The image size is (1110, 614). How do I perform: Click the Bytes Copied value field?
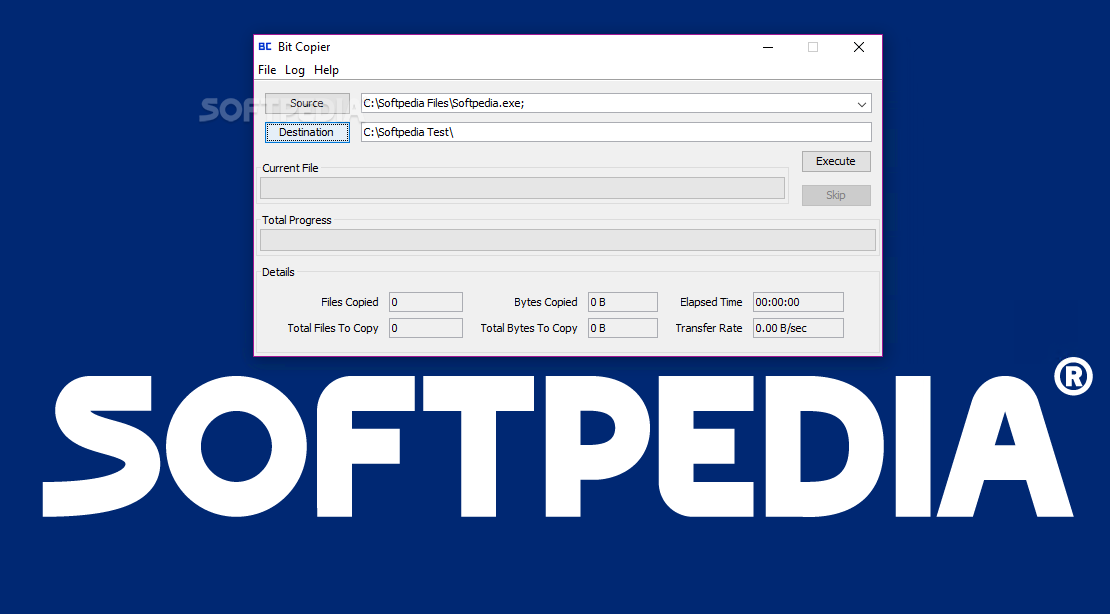(x=623, y=302)
